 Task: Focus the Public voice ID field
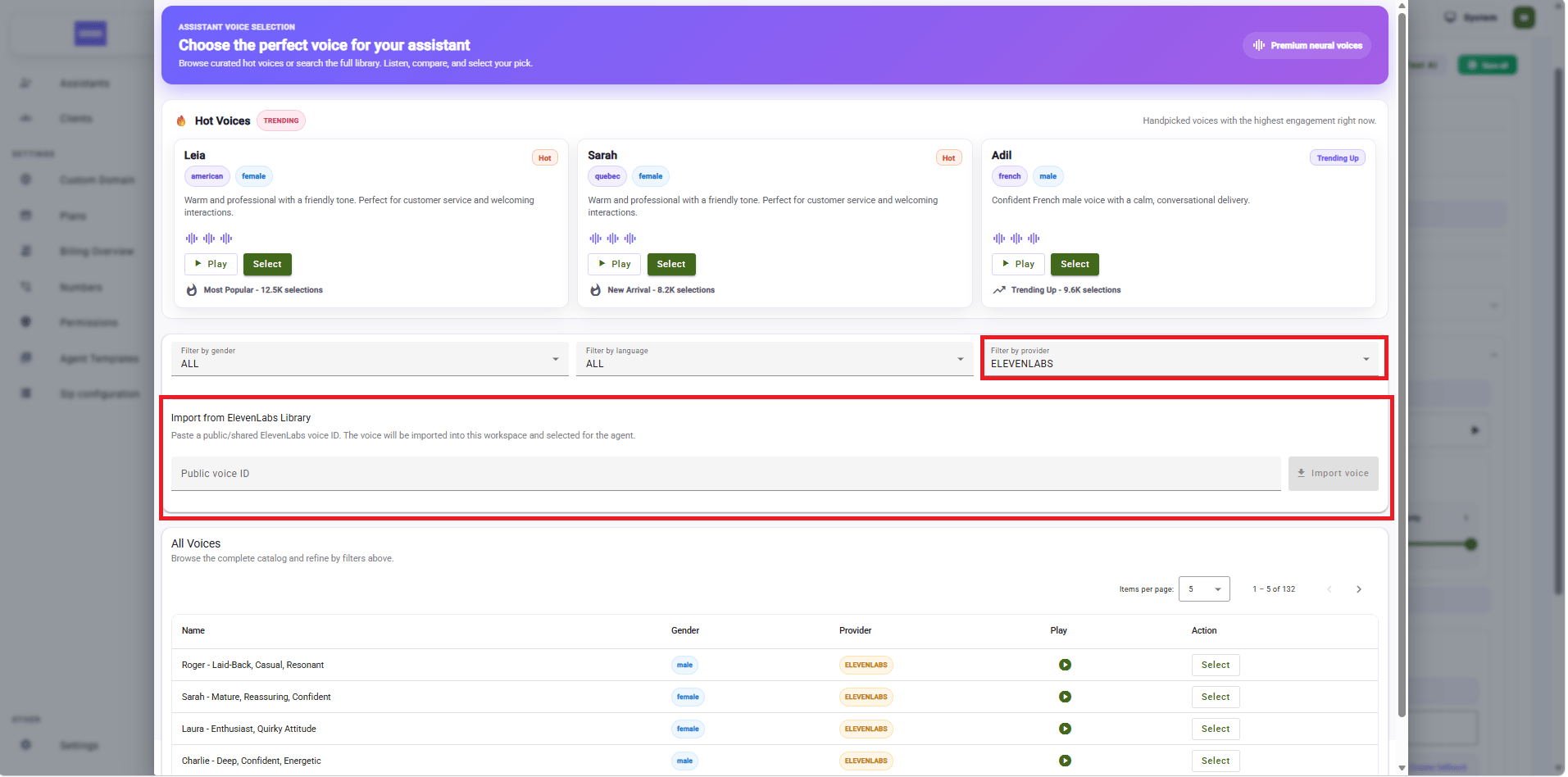[x=725, y=474]
